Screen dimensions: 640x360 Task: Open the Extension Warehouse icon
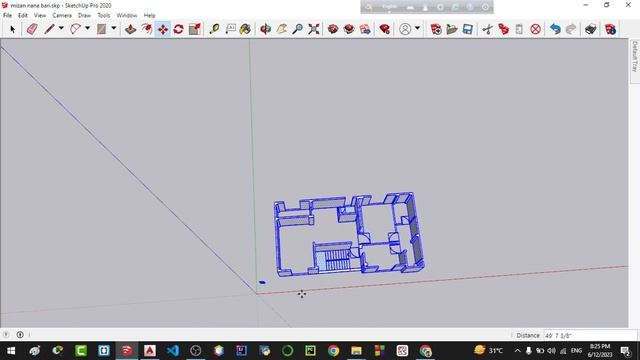(x=349, y=29)
